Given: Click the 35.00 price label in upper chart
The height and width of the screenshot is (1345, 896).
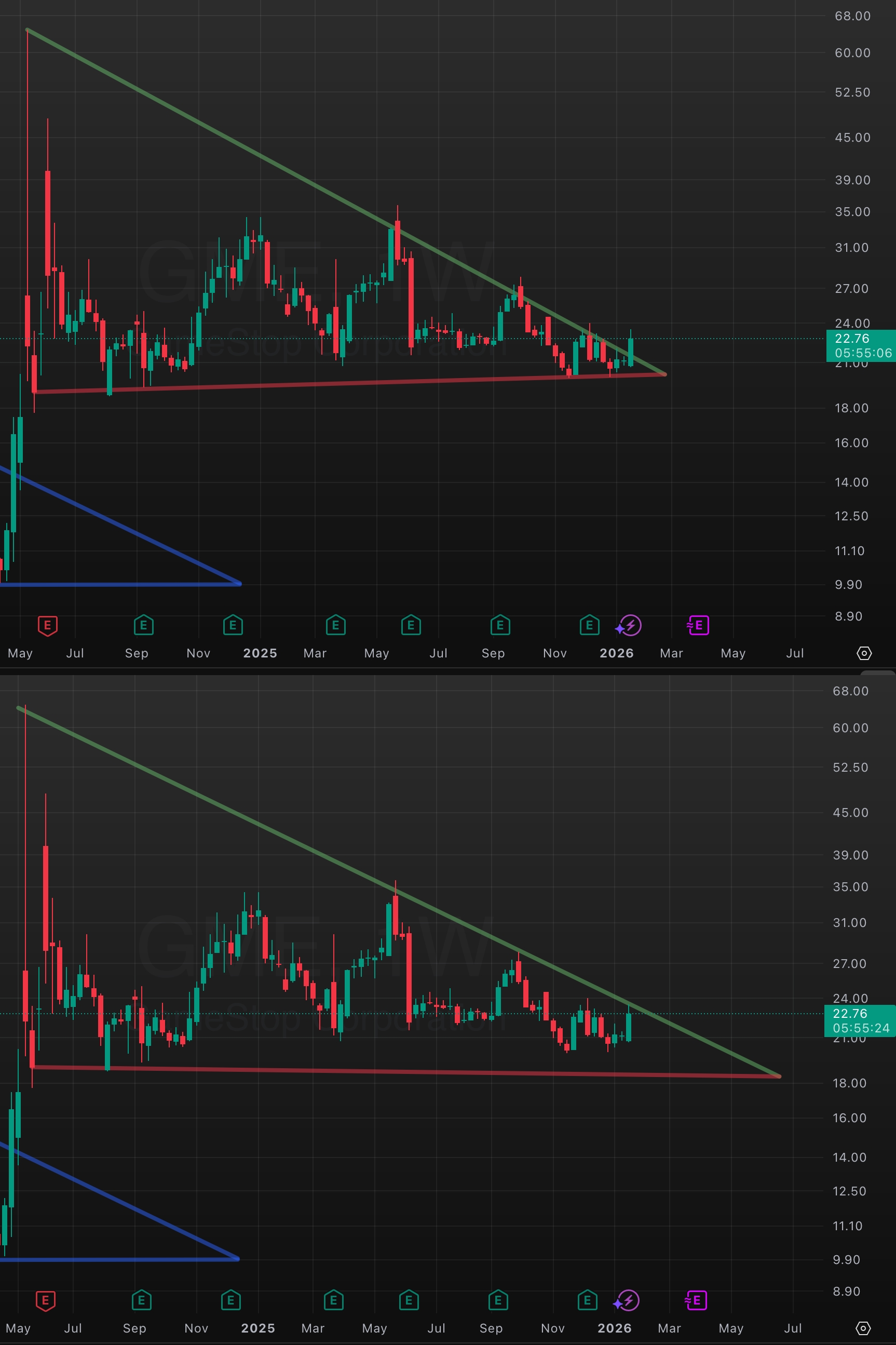Looking at the screenshot, I should pos(852,212).
